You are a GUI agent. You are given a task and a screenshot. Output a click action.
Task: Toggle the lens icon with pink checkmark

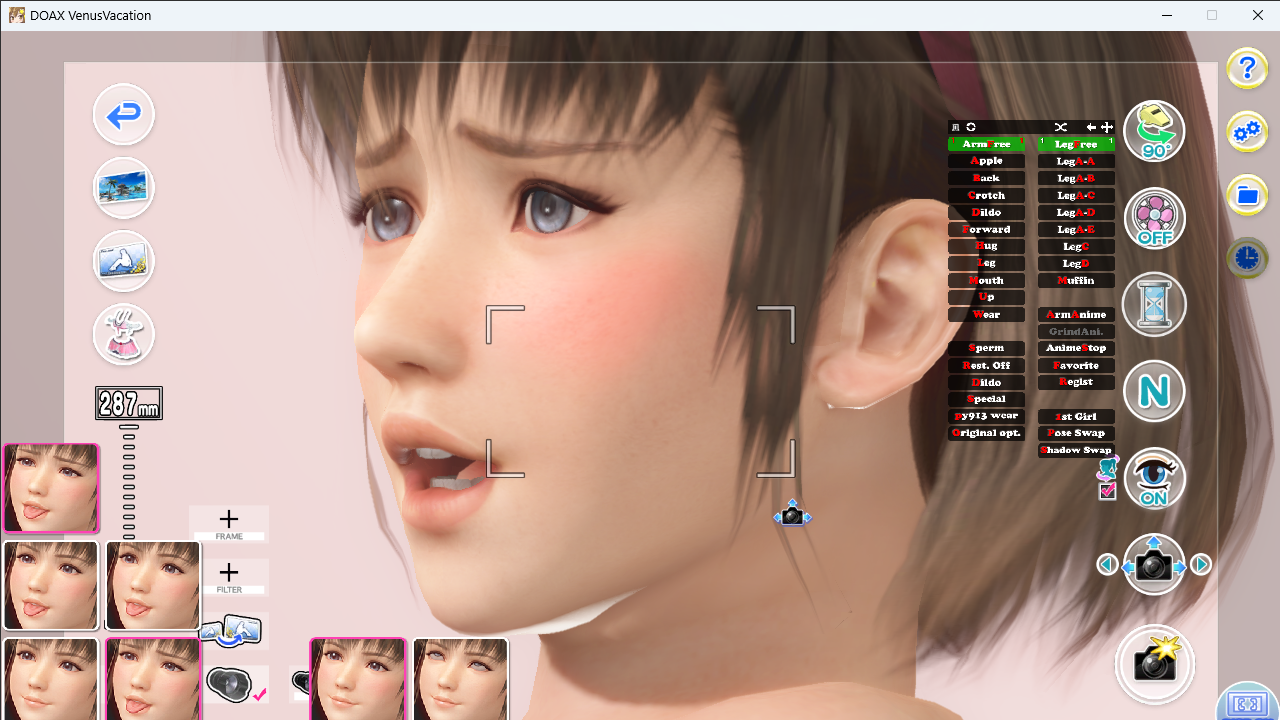tap(236, 685)
